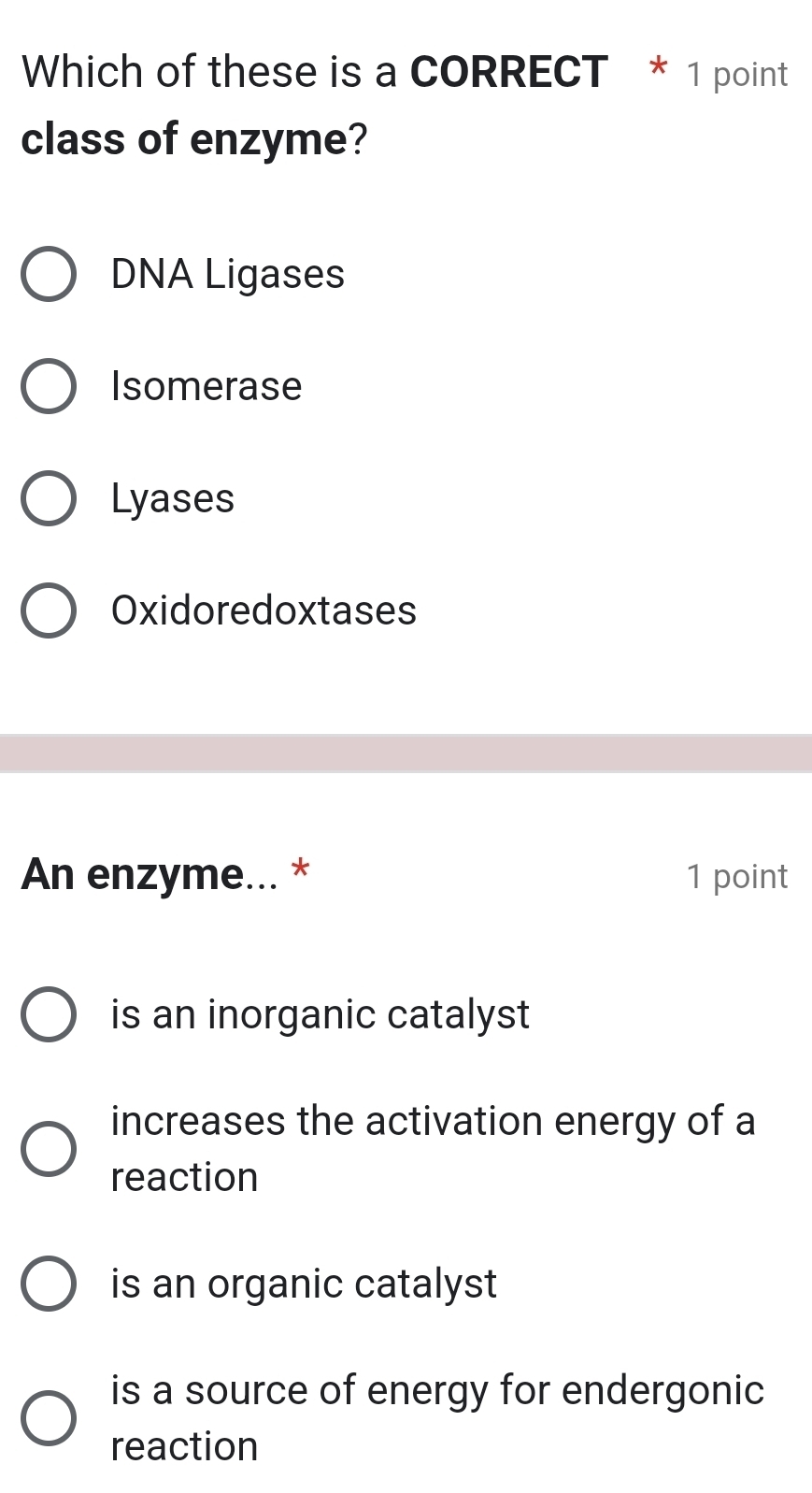Choose 'increases the activation energy of a reaction'
Viewport: 812px width, 1493px height.
[50, 1149]
